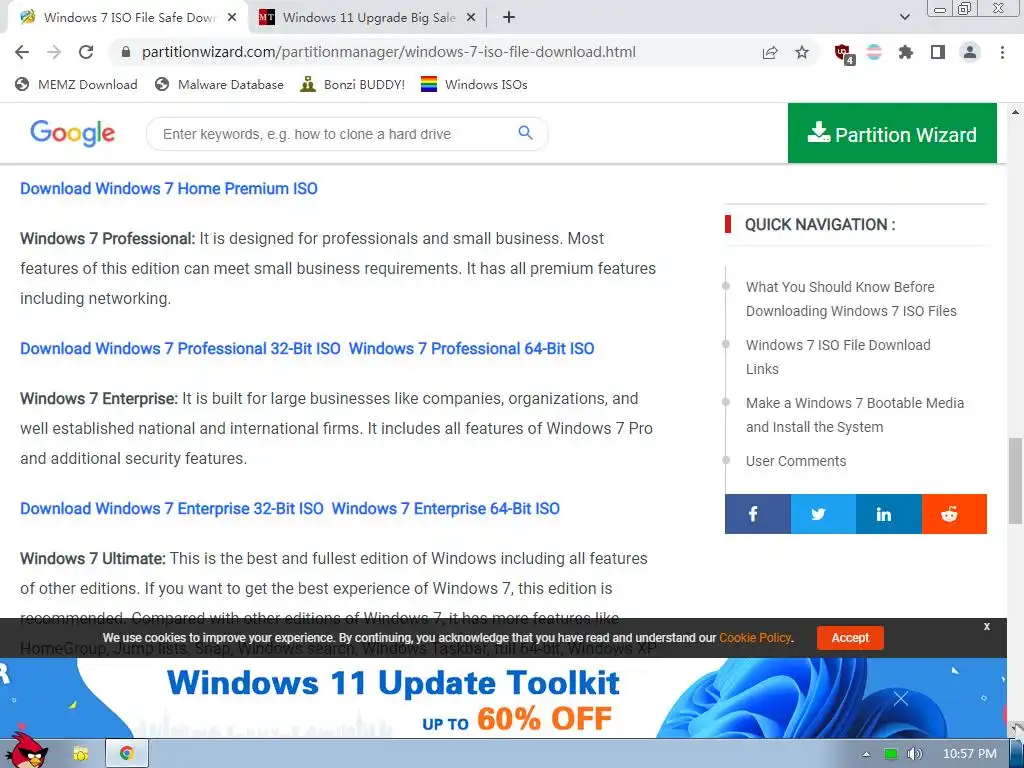Share this page via share icon
This screenshot has width=1024, height=768.
click(770, 52)
